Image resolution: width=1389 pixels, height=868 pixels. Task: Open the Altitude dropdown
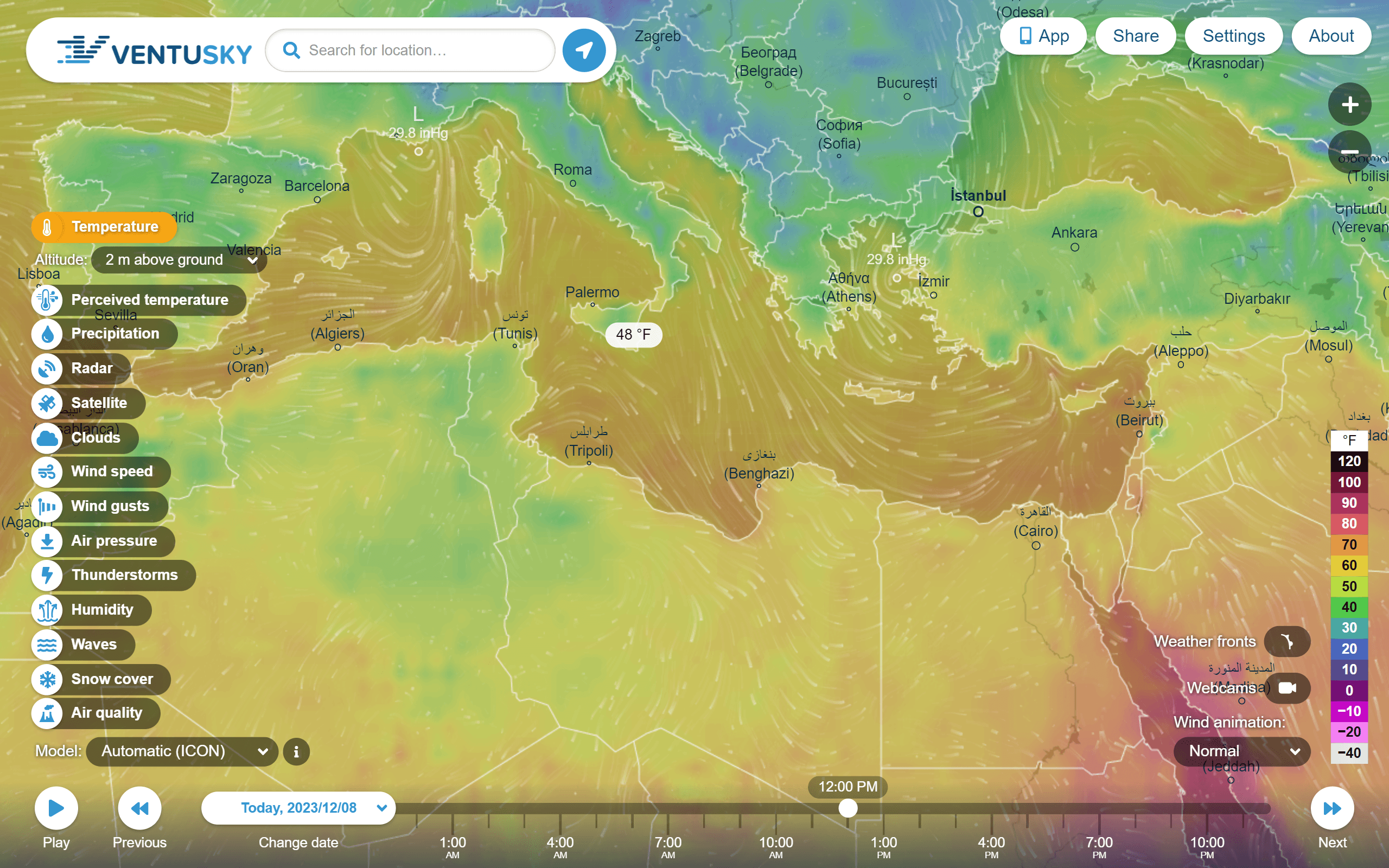click(x=179, y=259)
